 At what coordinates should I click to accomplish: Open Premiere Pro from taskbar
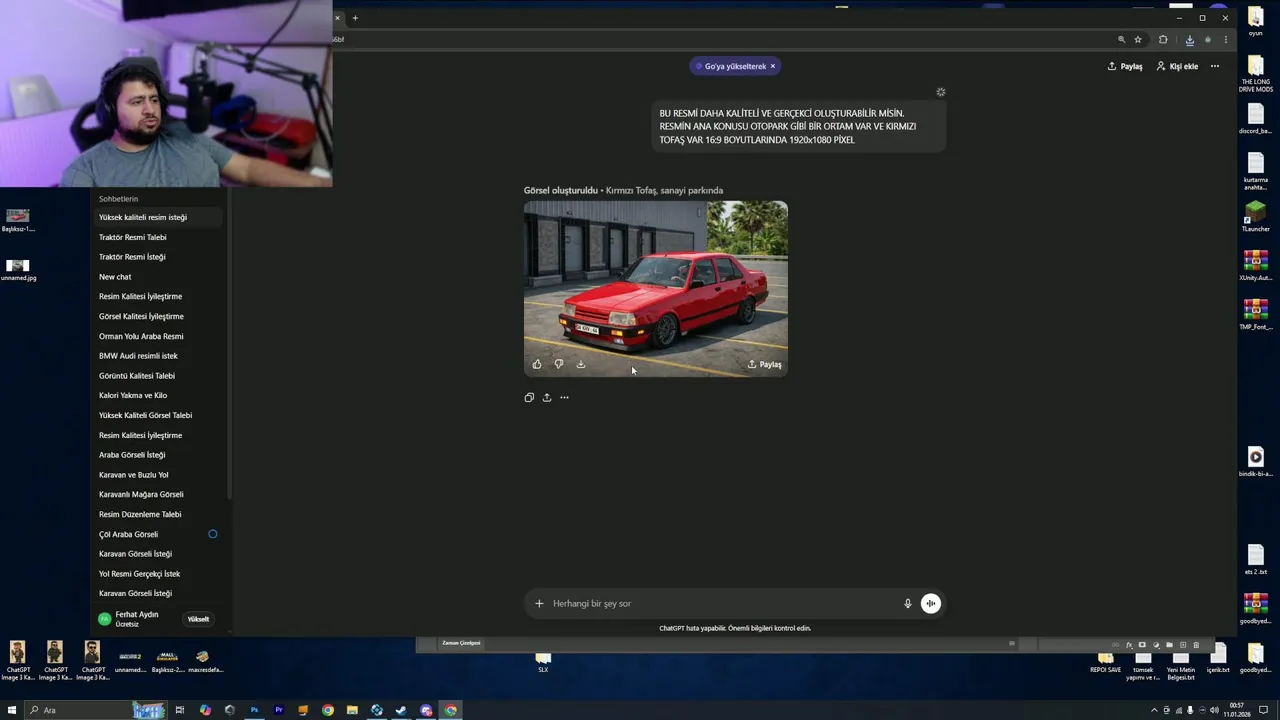coord(278,710)
